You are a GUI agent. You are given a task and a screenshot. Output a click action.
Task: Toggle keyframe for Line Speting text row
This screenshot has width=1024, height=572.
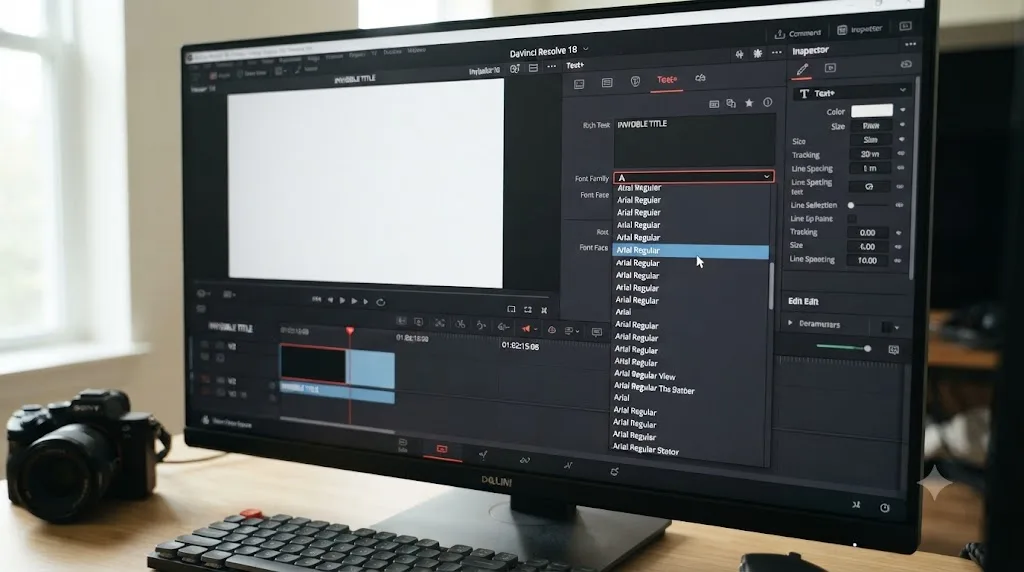point(900,186)
